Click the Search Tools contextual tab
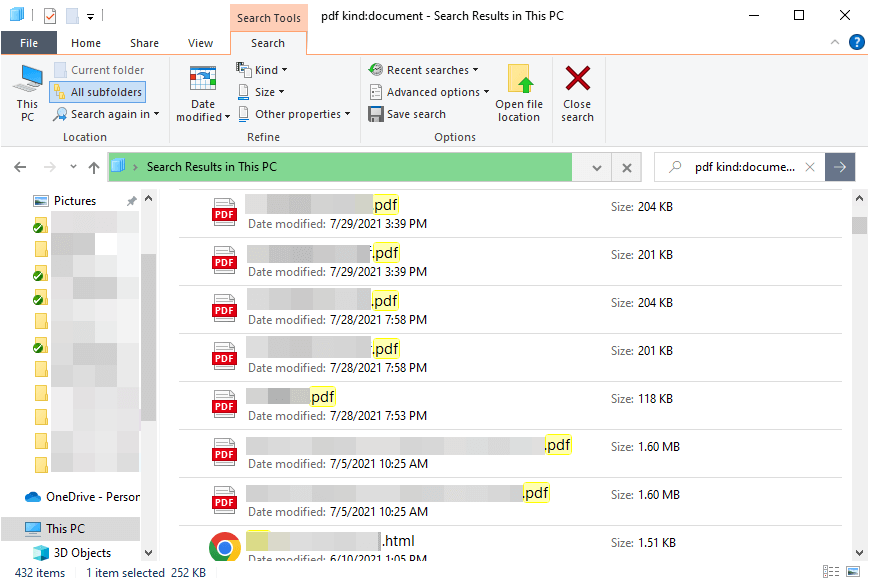Image resolution: width=869 pixels, height=585 pixels. tap(269, 18)
